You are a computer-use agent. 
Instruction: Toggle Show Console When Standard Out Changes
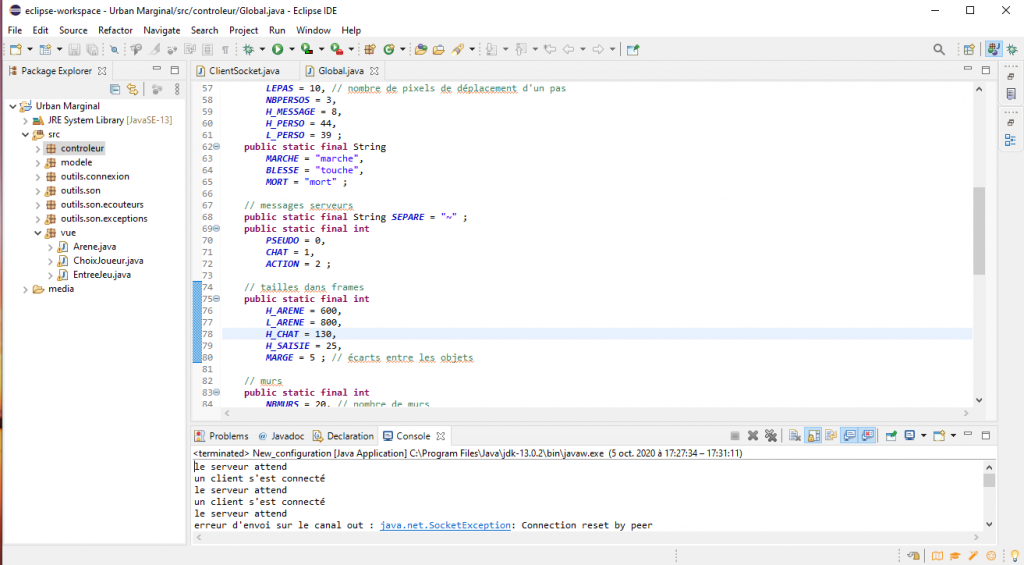coord(848,436)
